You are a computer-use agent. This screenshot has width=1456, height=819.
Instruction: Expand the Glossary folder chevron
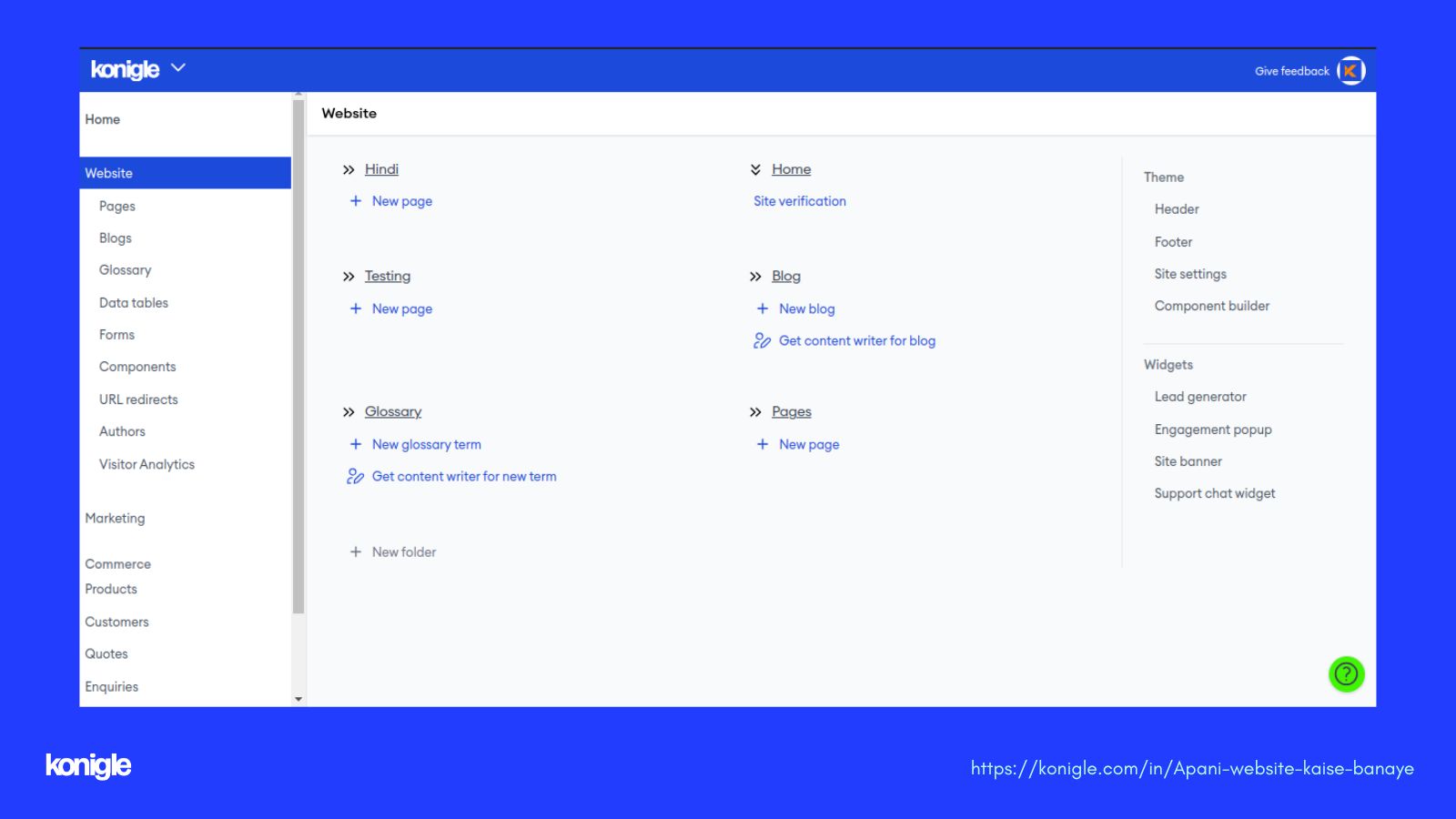tap(349, 412)
